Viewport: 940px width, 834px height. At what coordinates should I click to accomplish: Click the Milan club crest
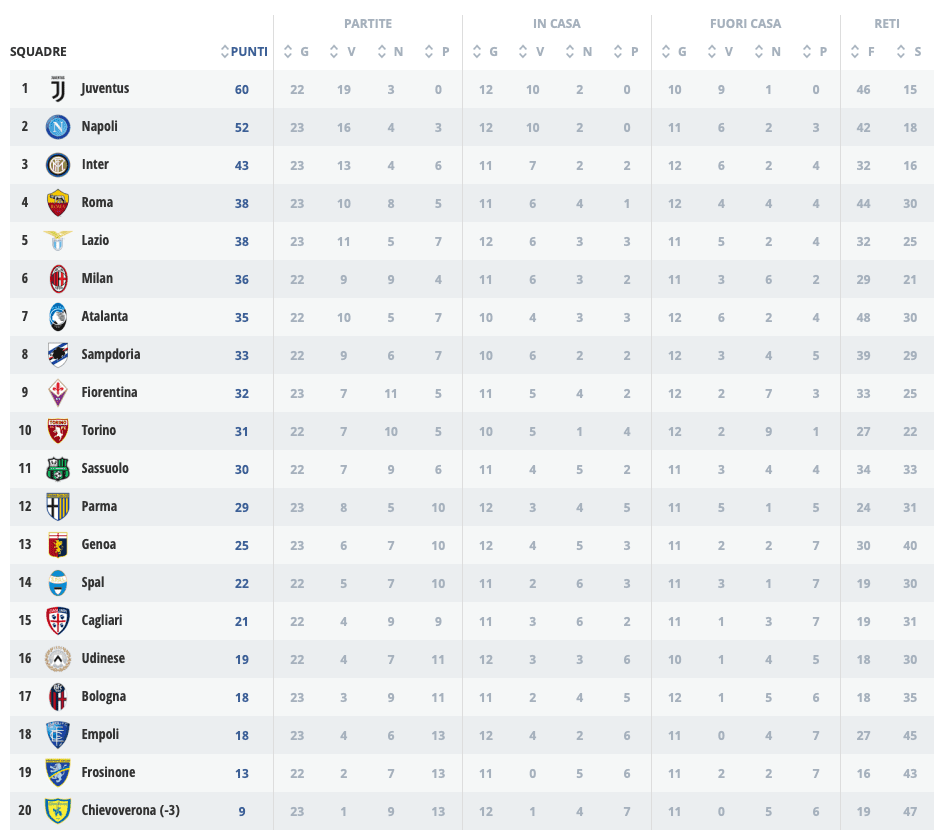pyautogui.click(x=58, y=279)
